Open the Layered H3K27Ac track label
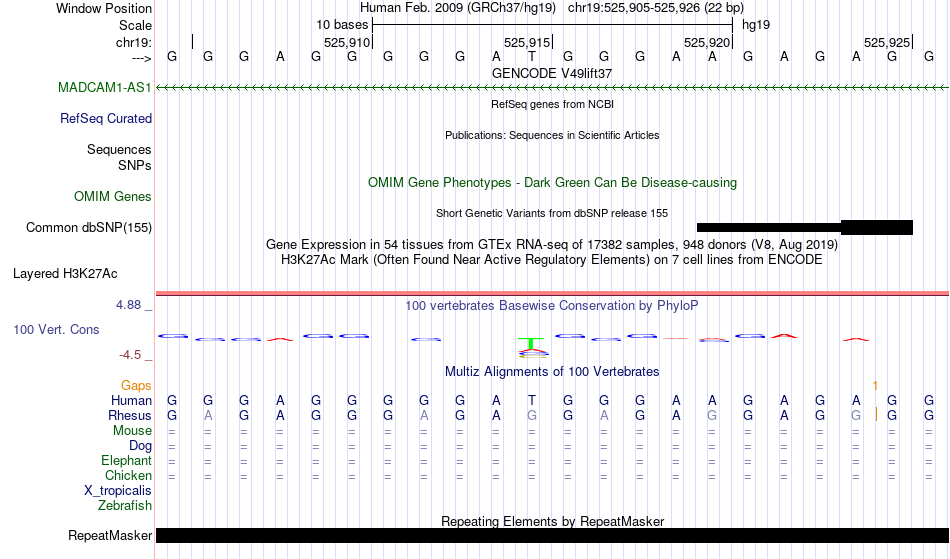Screen dimensions: 950x559 coord(65,273)
